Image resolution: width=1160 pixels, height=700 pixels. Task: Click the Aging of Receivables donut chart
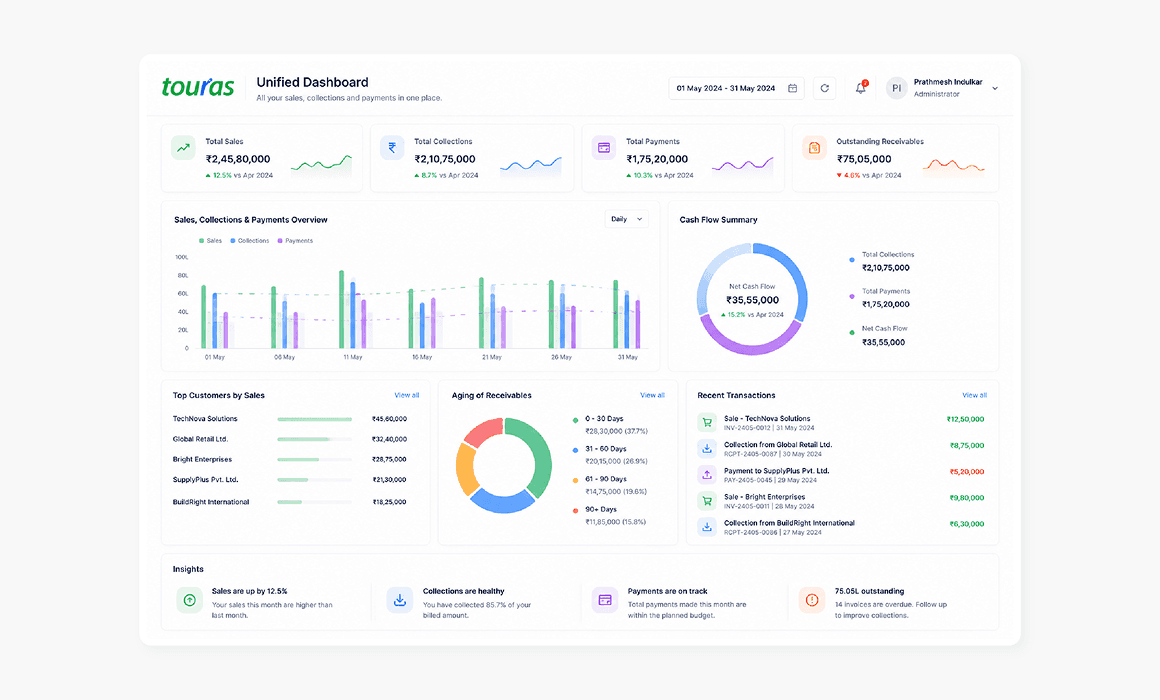[504, 465]
